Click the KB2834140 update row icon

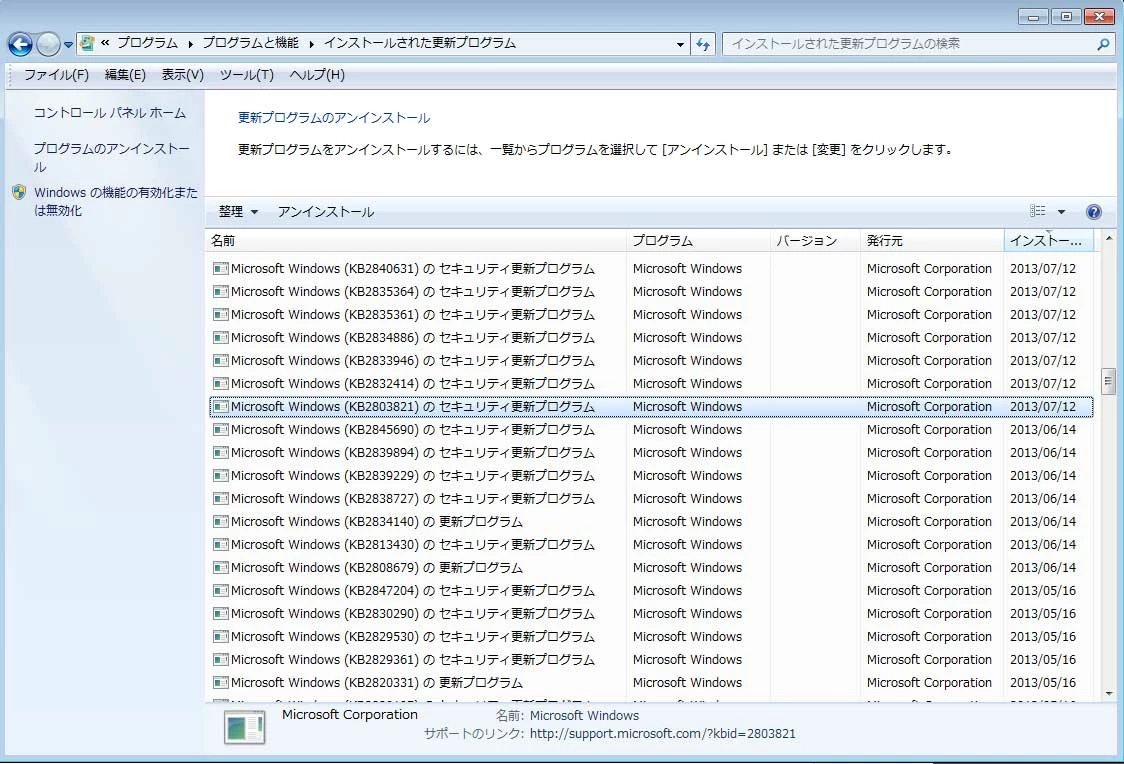[221, 521]
